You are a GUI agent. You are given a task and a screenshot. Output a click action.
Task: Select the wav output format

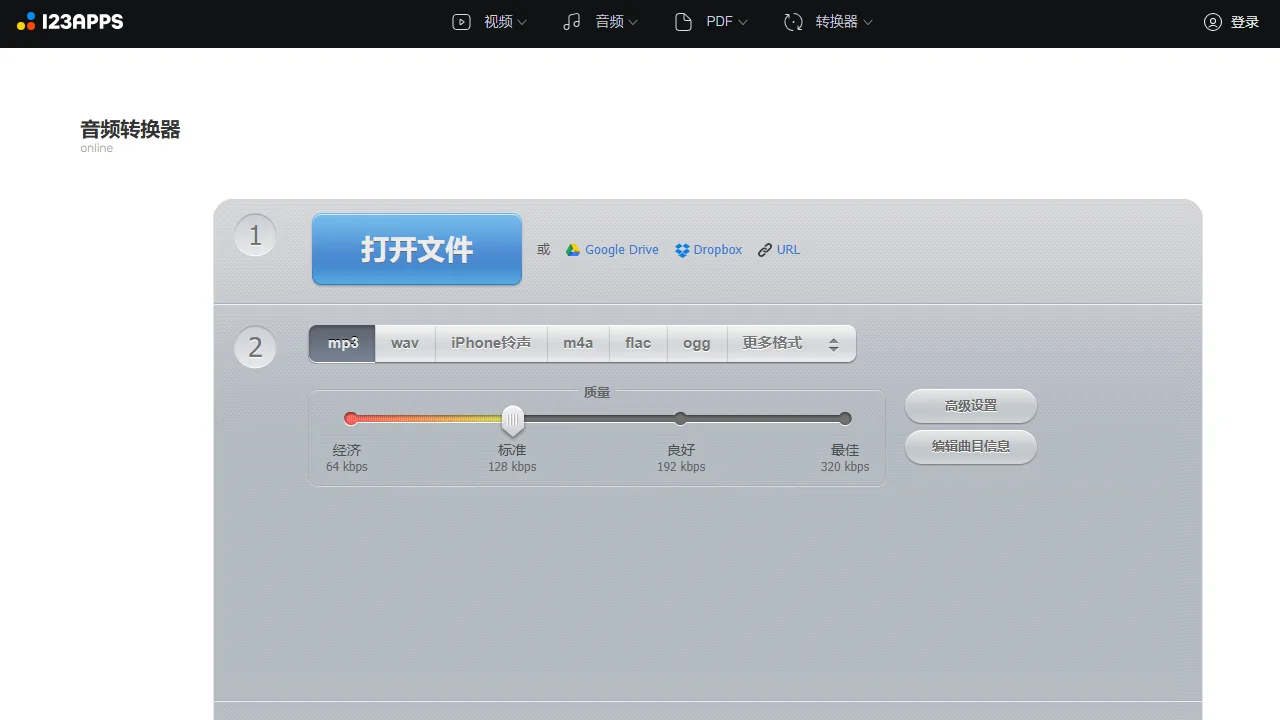(404, 343)
